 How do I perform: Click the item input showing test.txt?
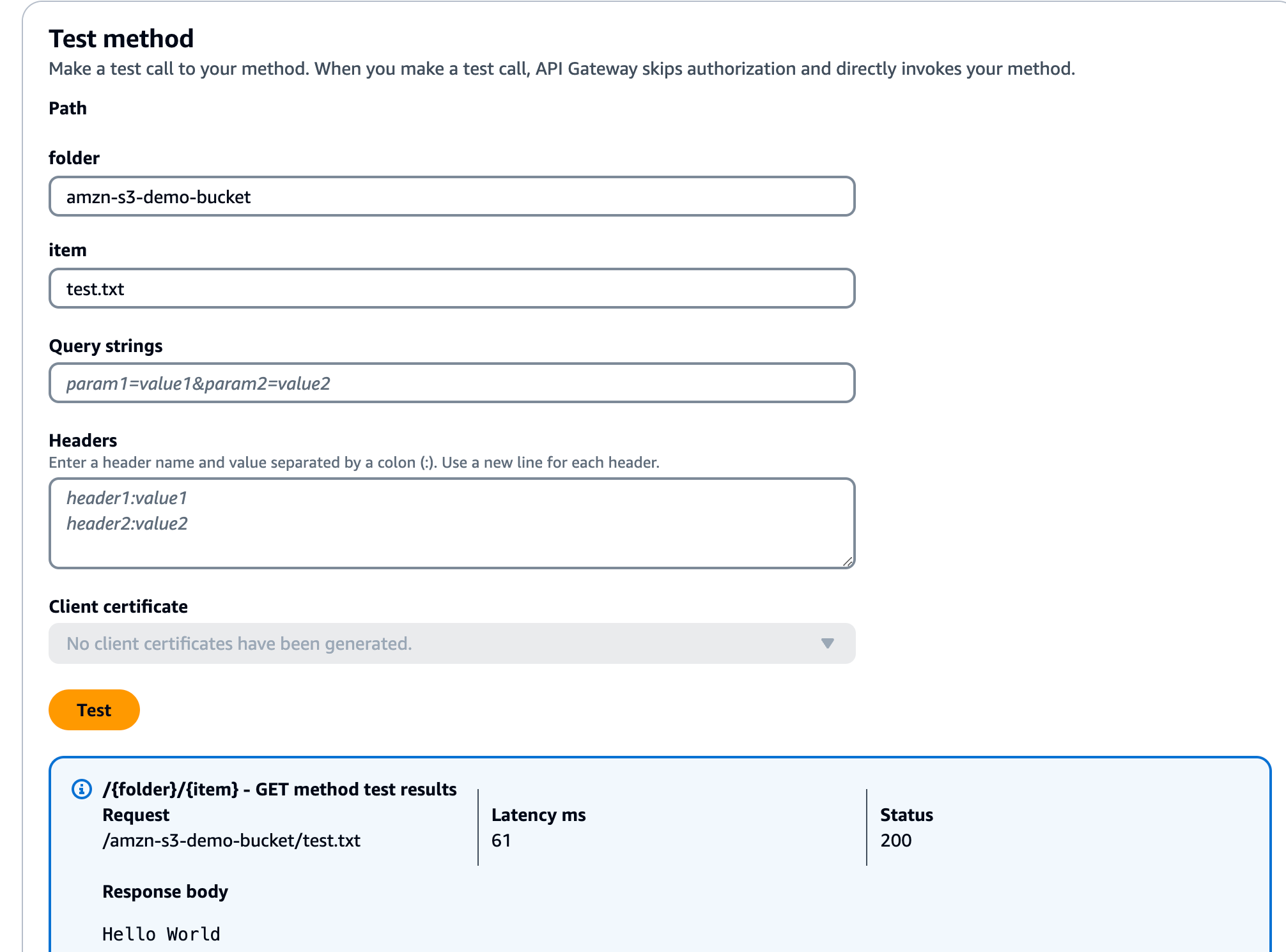(x=451, y=288)
